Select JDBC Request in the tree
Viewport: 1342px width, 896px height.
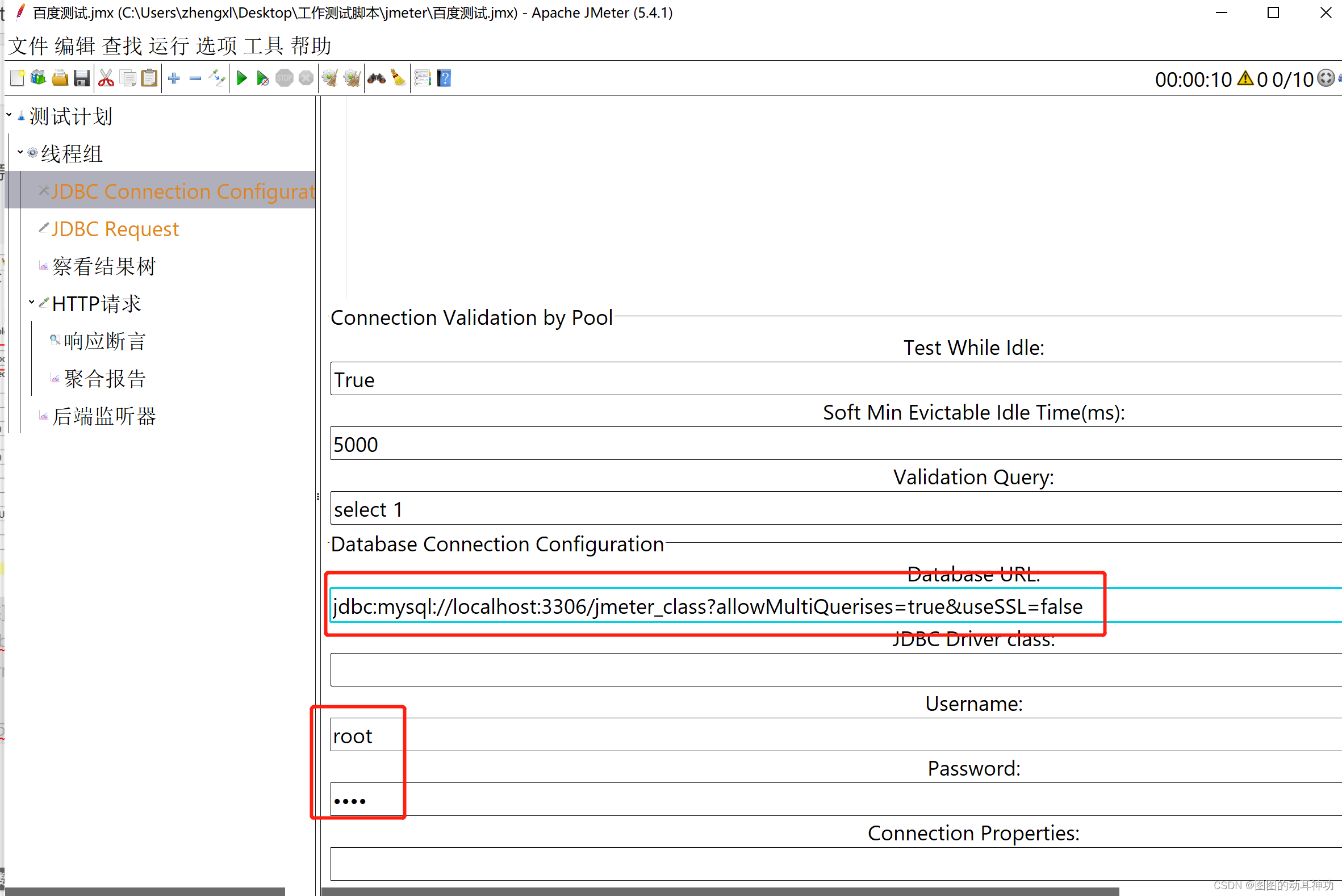tap(115, 229)
